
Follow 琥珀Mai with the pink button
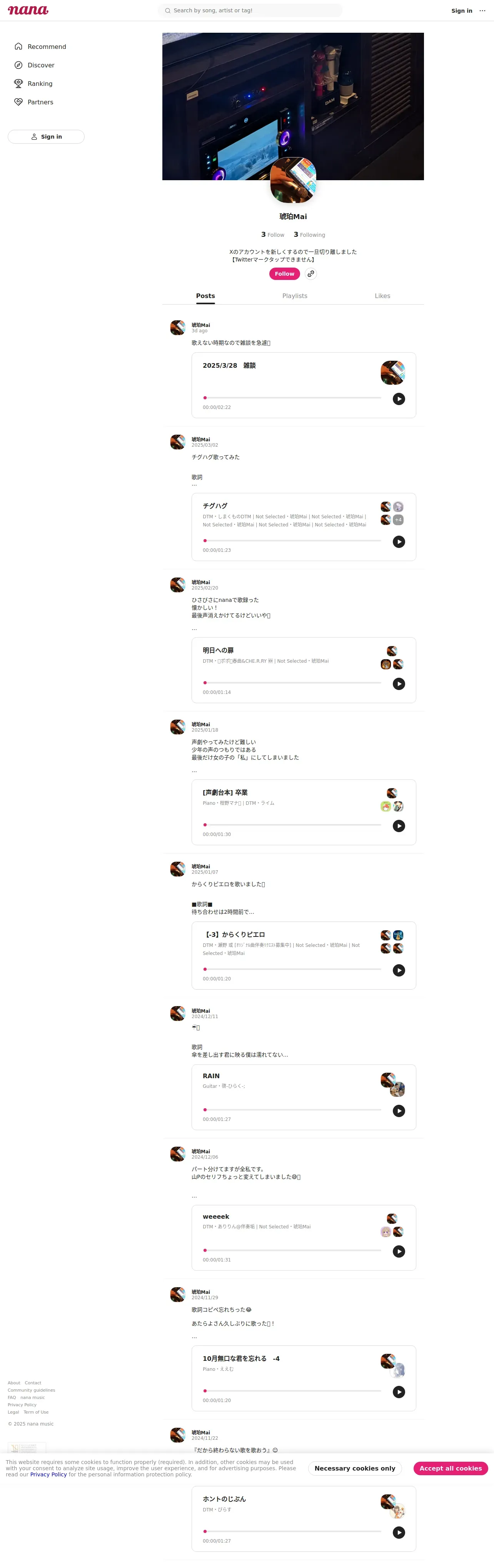(285, 274)
